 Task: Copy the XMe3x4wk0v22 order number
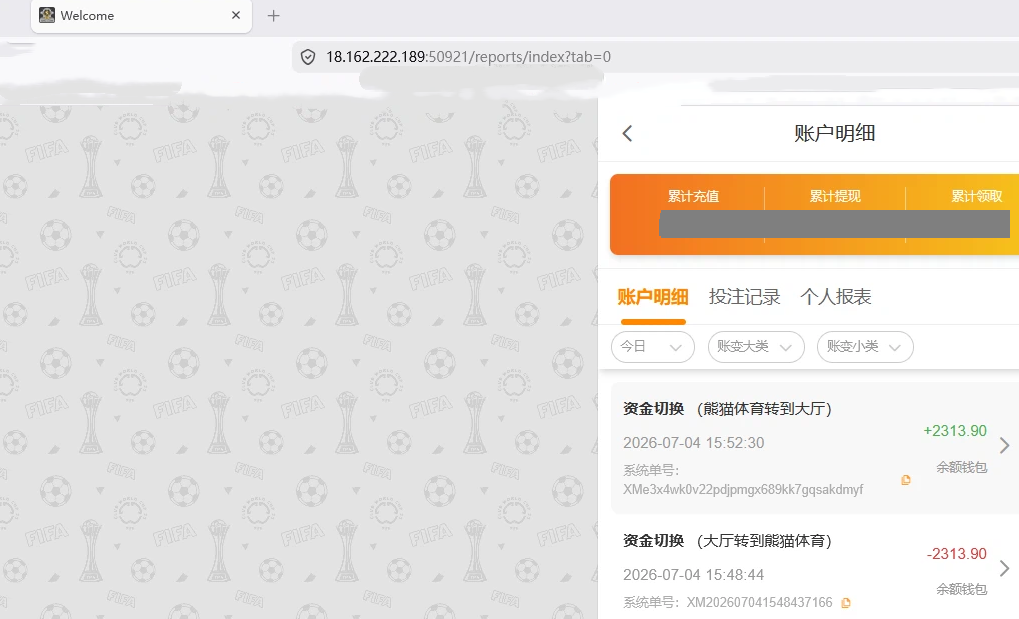click(905, 480)
